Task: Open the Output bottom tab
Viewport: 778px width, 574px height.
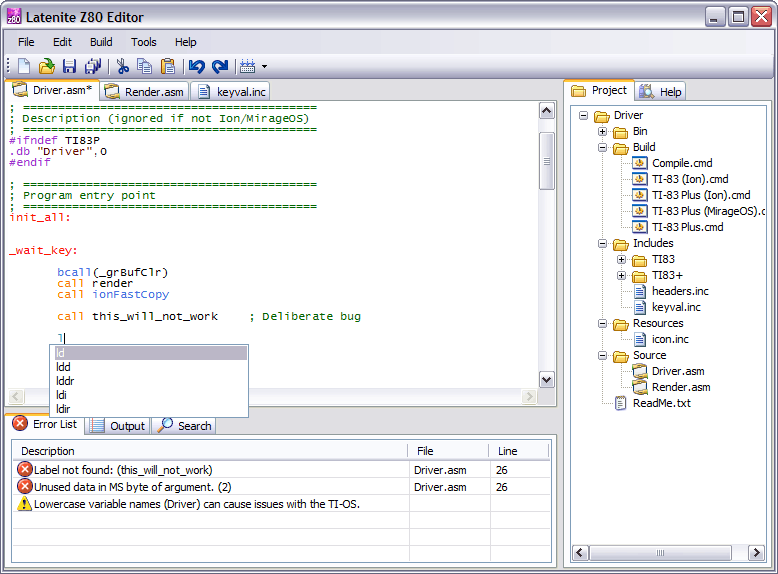Action: (118, 426)
